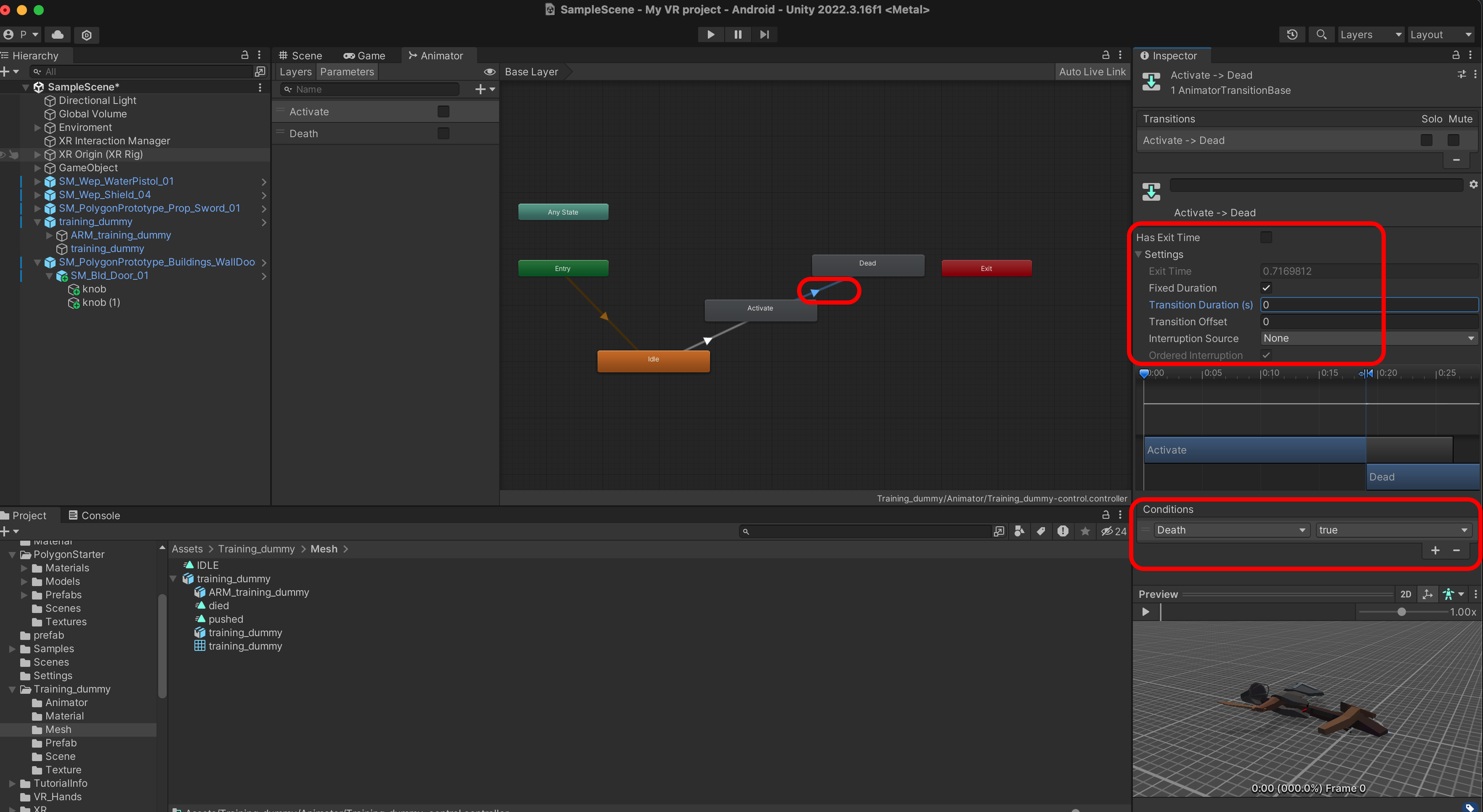Click the transition settings gear icon
This screenshot has height=812, width=1483.
(1473, 185)
